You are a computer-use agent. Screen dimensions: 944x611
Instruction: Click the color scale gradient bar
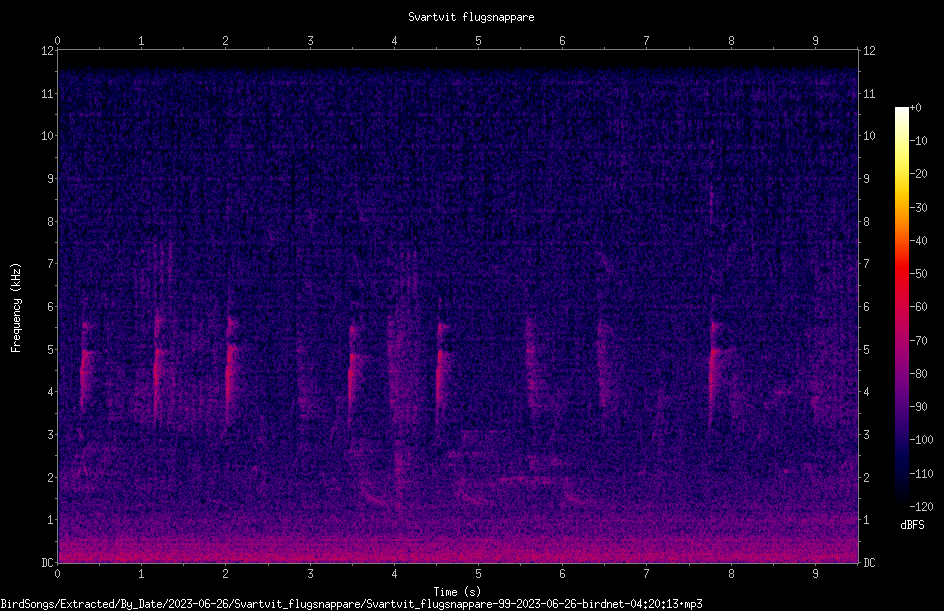[x=901, y=306]
